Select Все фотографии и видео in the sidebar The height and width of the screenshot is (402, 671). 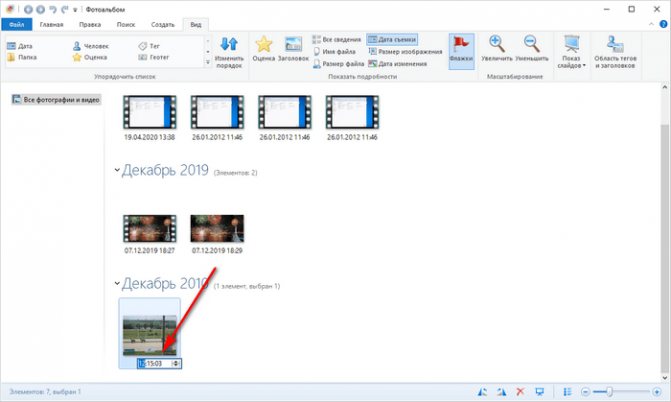(56, 99)
